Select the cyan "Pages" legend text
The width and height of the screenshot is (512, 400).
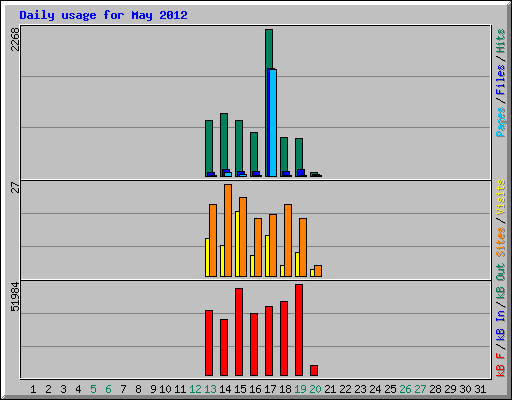pos(501,122)
